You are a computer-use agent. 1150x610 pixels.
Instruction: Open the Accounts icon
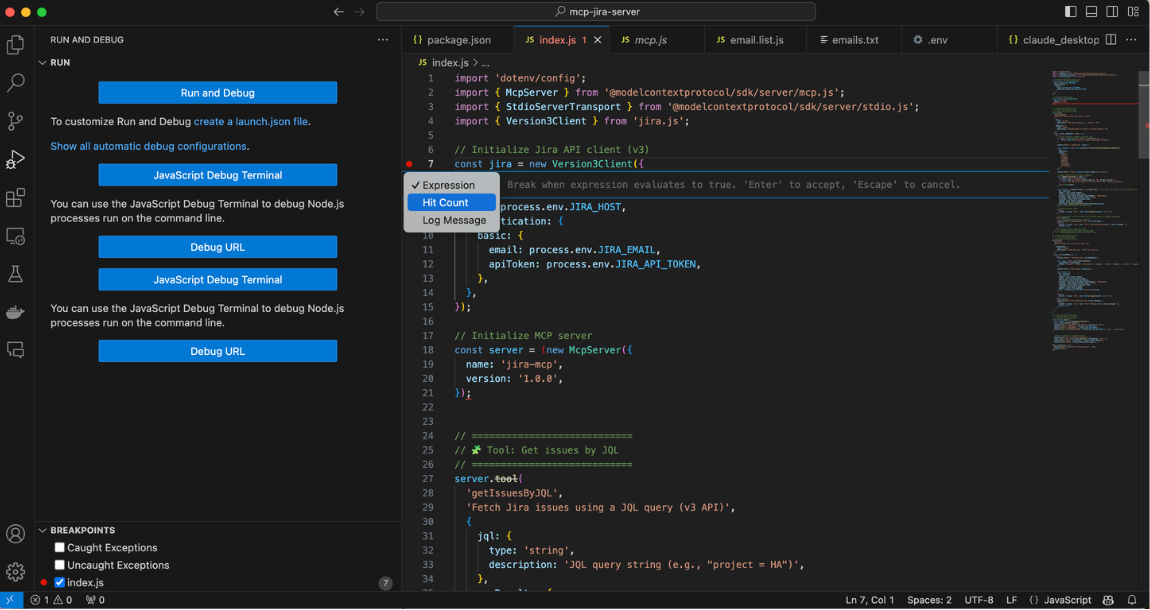click(16, 534)
